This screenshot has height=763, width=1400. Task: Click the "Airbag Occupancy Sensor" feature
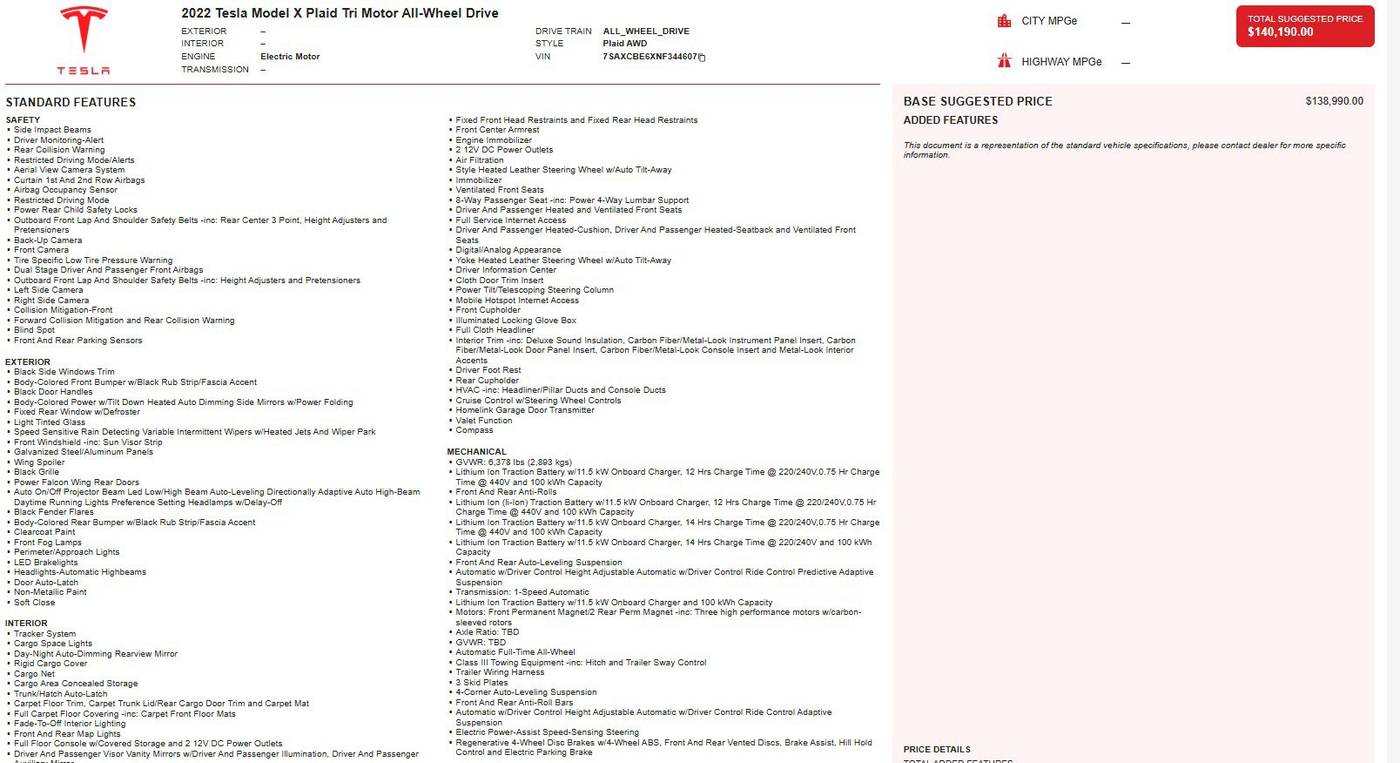pyautogui.click(x=65, y=190)
